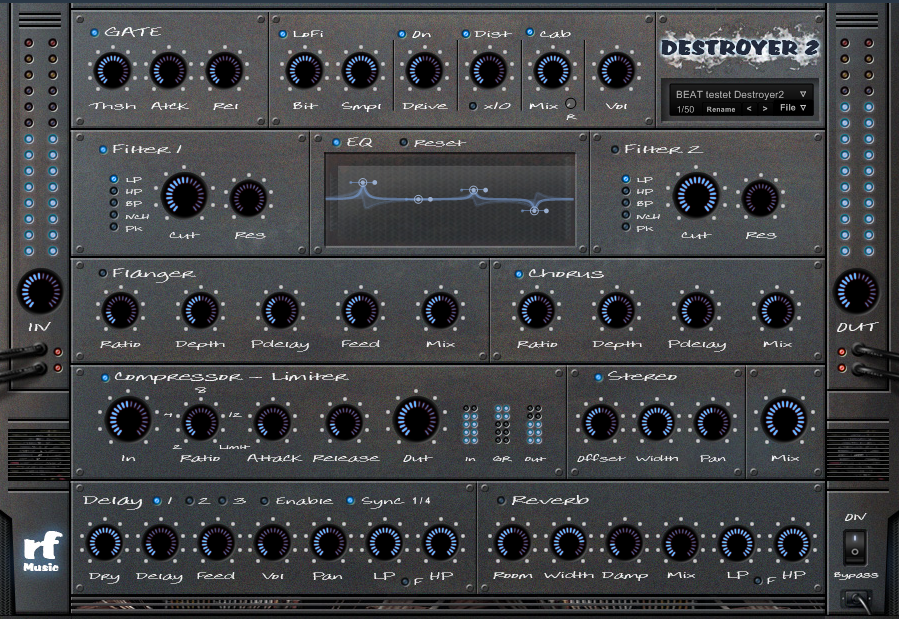Enable Filter 2 with its LED

(615, 150)
